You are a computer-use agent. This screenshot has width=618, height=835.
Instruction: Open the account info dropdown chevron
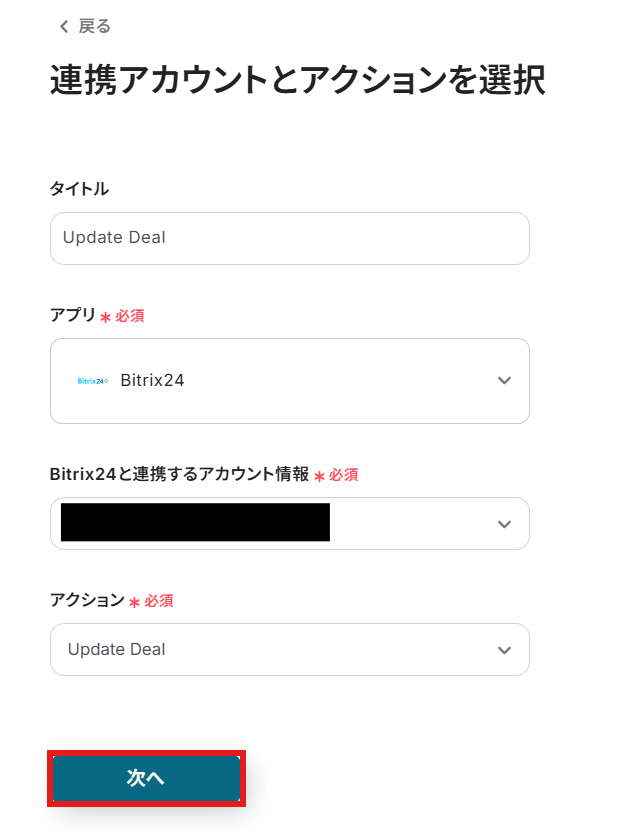[x=504, y=524]
